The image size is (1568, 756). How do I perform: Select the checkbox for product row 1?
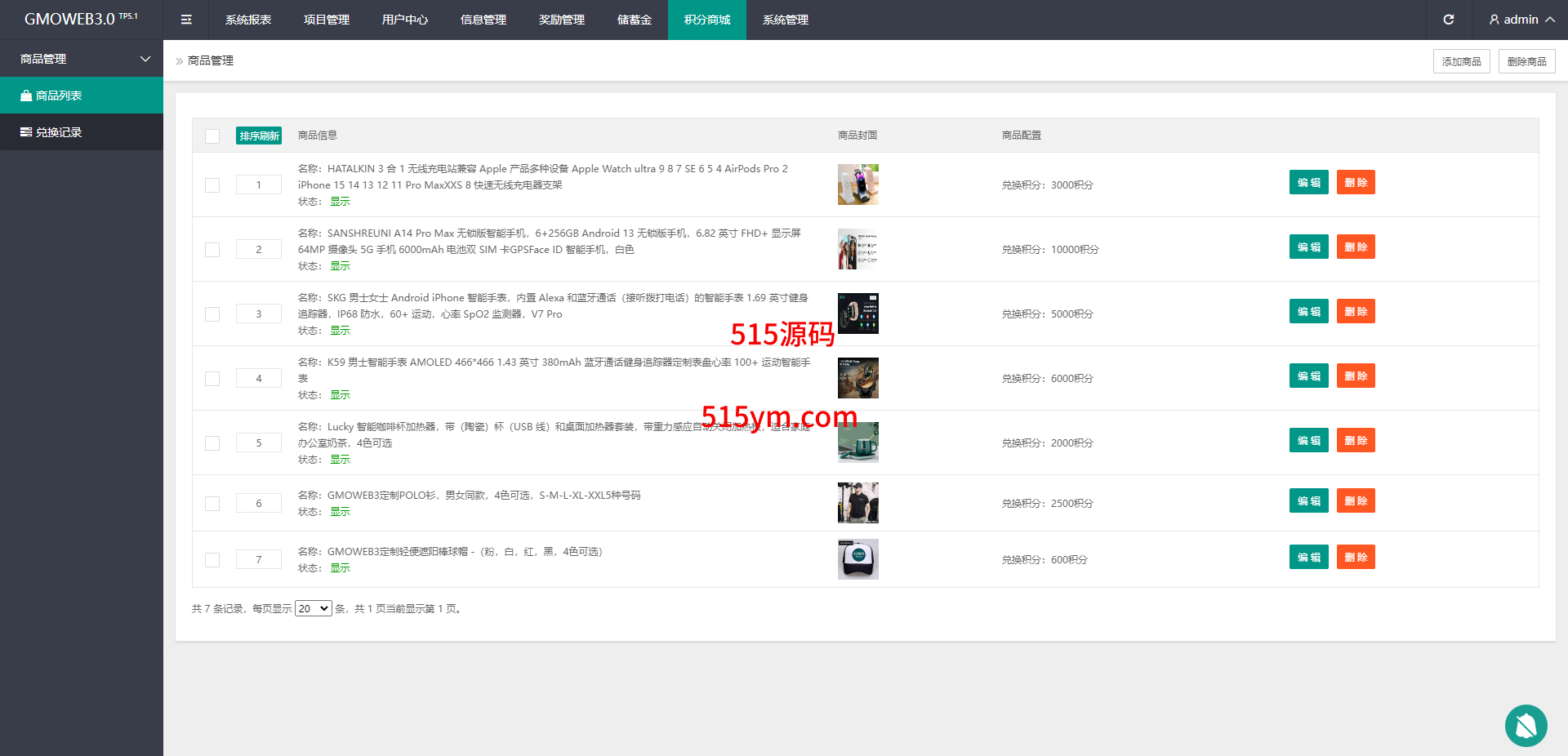coord(212,185)
